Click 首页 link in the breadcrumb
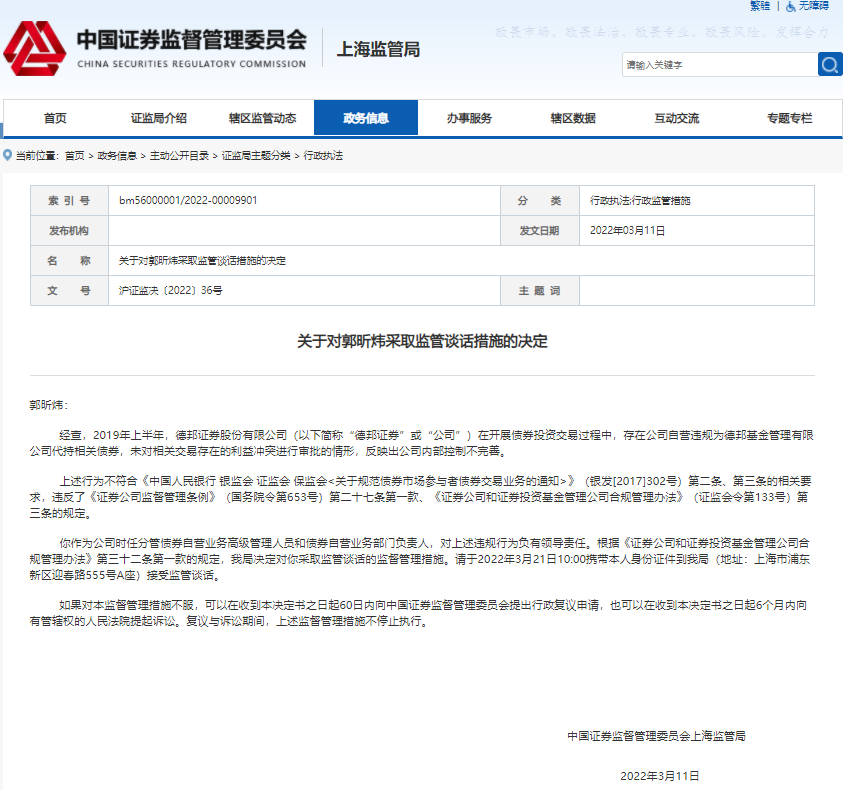Screen dimensions: 843x790 pos(73,156)
